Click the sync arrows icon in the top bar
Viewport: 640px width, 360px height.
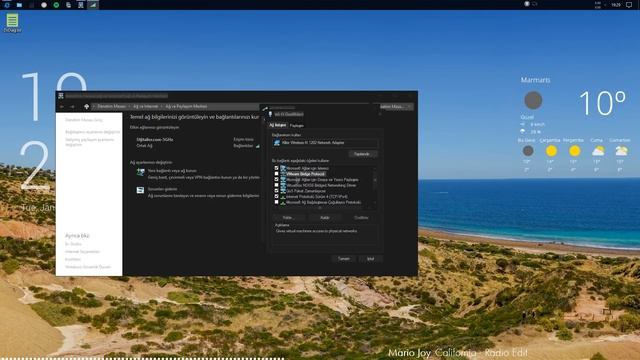[x=535, y=4]
